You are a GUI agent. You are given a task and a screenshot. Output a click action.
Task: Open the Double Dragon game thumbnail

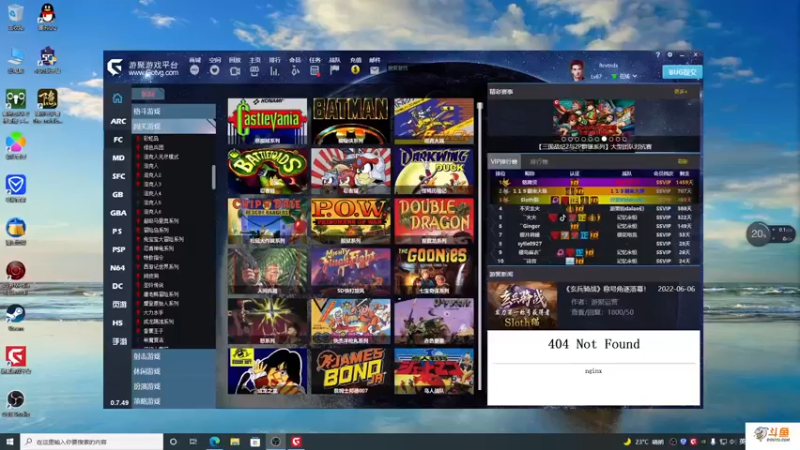point(434,221)
